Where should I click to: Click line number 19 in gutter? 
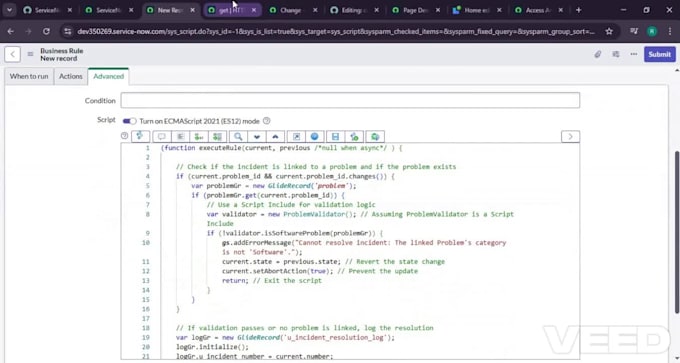(x=146, y=337)
